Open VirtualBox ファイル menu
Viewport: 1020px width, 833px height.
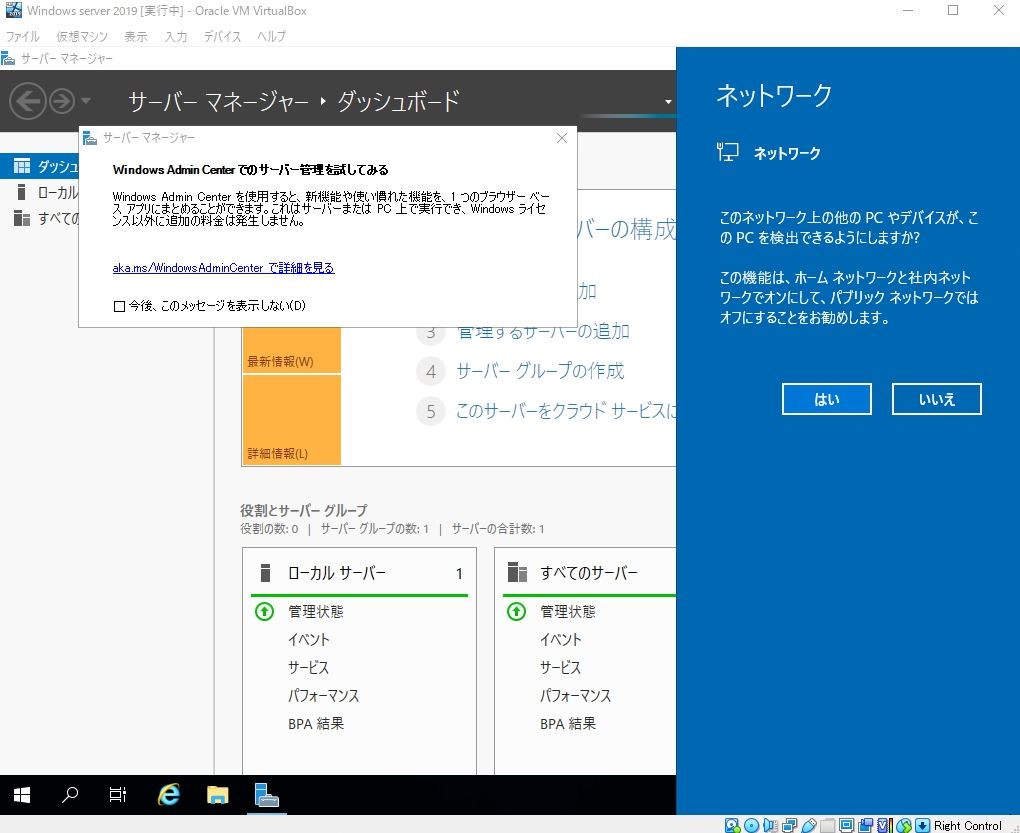(x=23, y=36)
